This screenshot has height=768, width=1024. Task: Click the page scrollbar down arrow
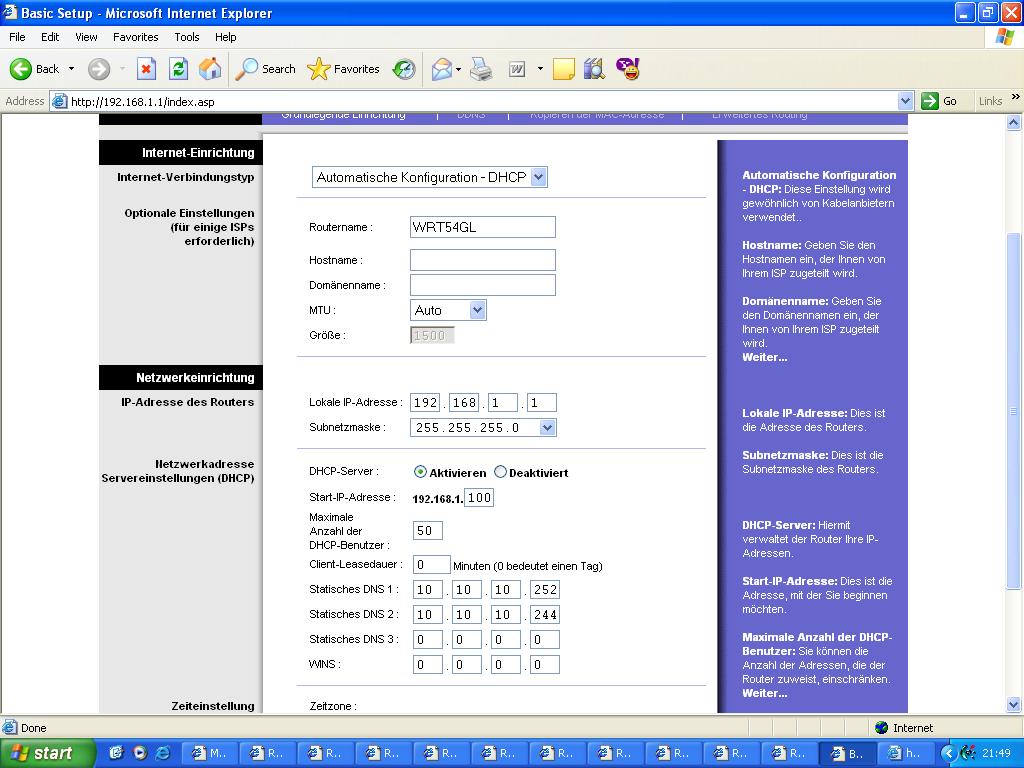pos(1013,705)
